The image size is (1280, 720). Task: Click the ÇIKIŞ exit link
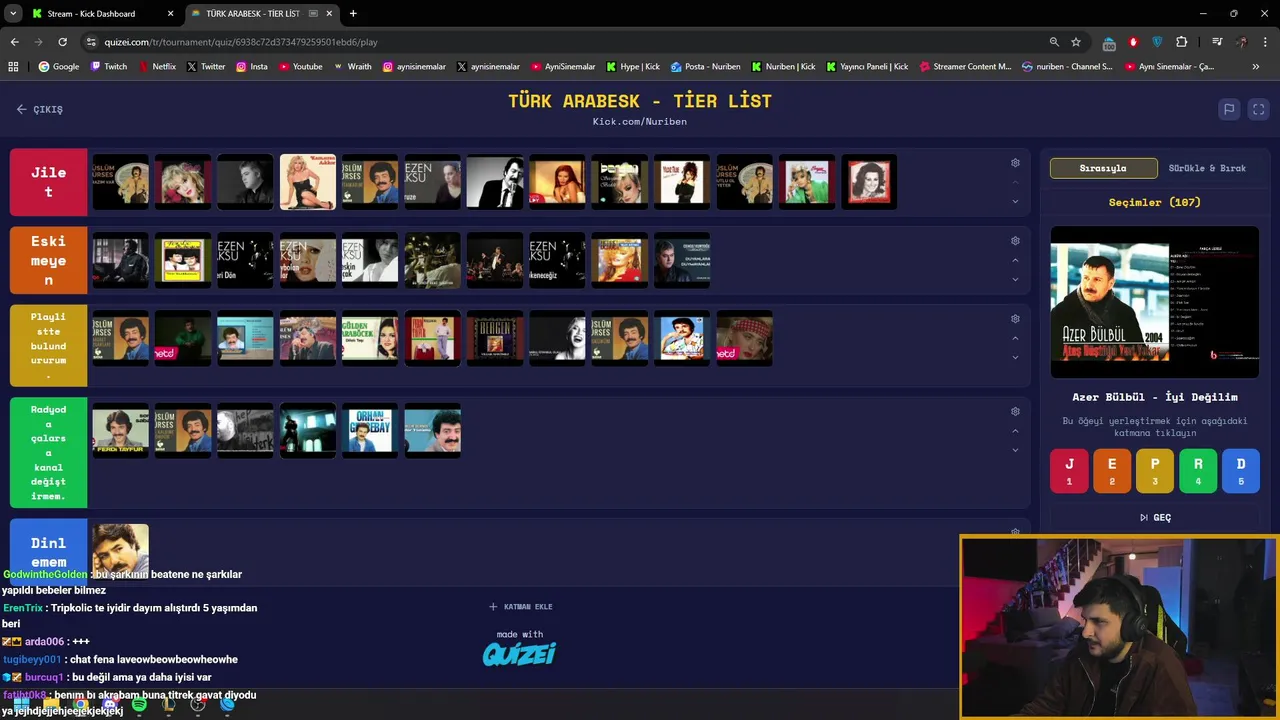(39, 109)
